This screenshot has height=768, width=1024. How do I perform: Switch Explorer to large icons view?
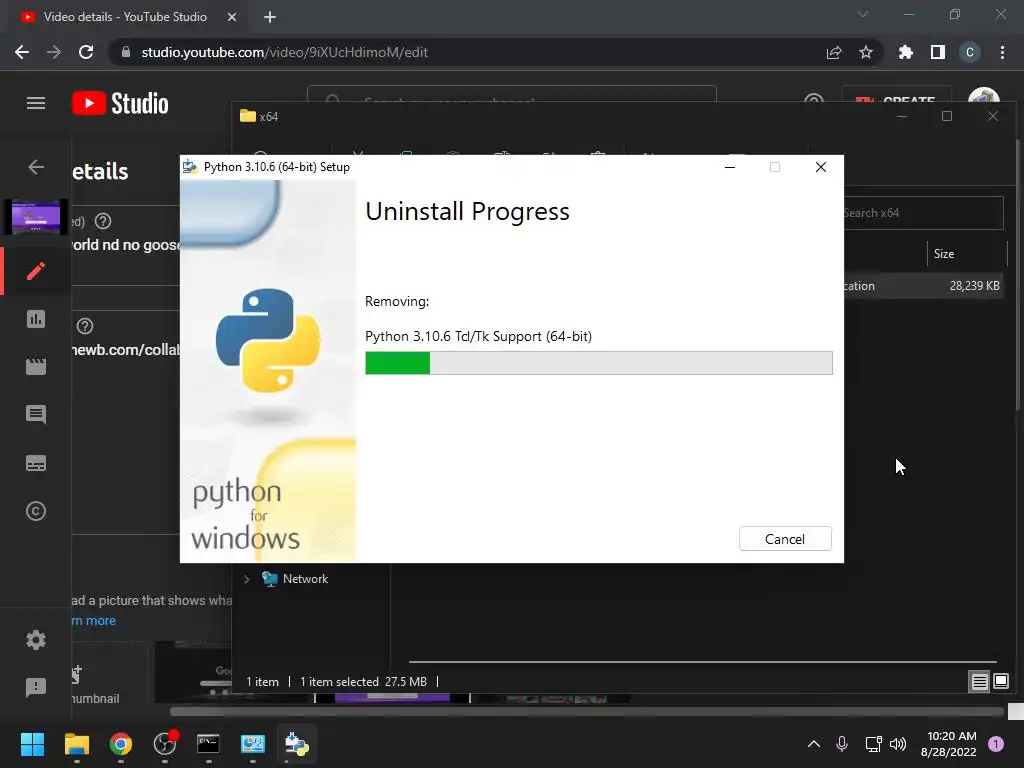coord(1000,682)
